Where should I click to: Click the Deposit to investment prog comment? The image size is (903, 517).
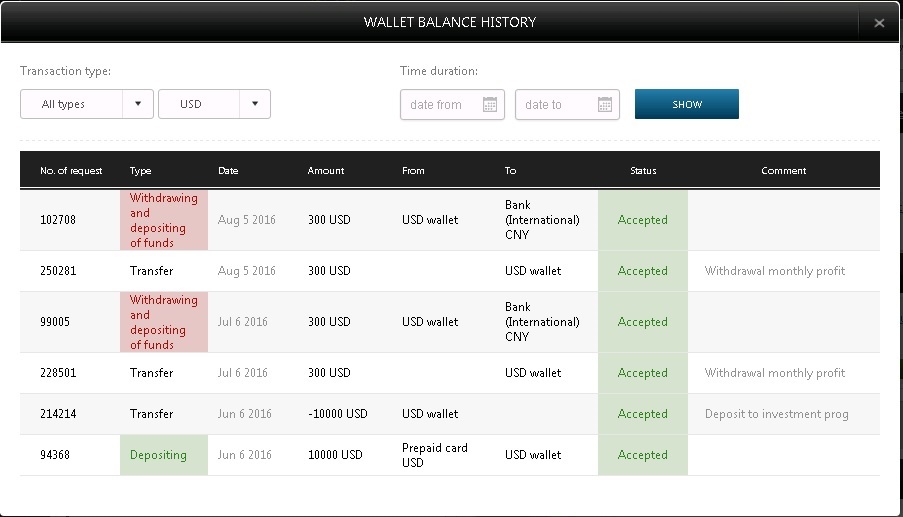tap(776, 414)
